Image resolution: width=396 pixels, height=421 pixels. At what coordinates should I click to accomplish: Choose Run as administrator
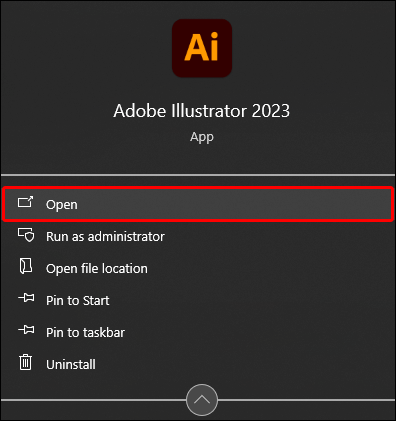(x=198, y=236)
